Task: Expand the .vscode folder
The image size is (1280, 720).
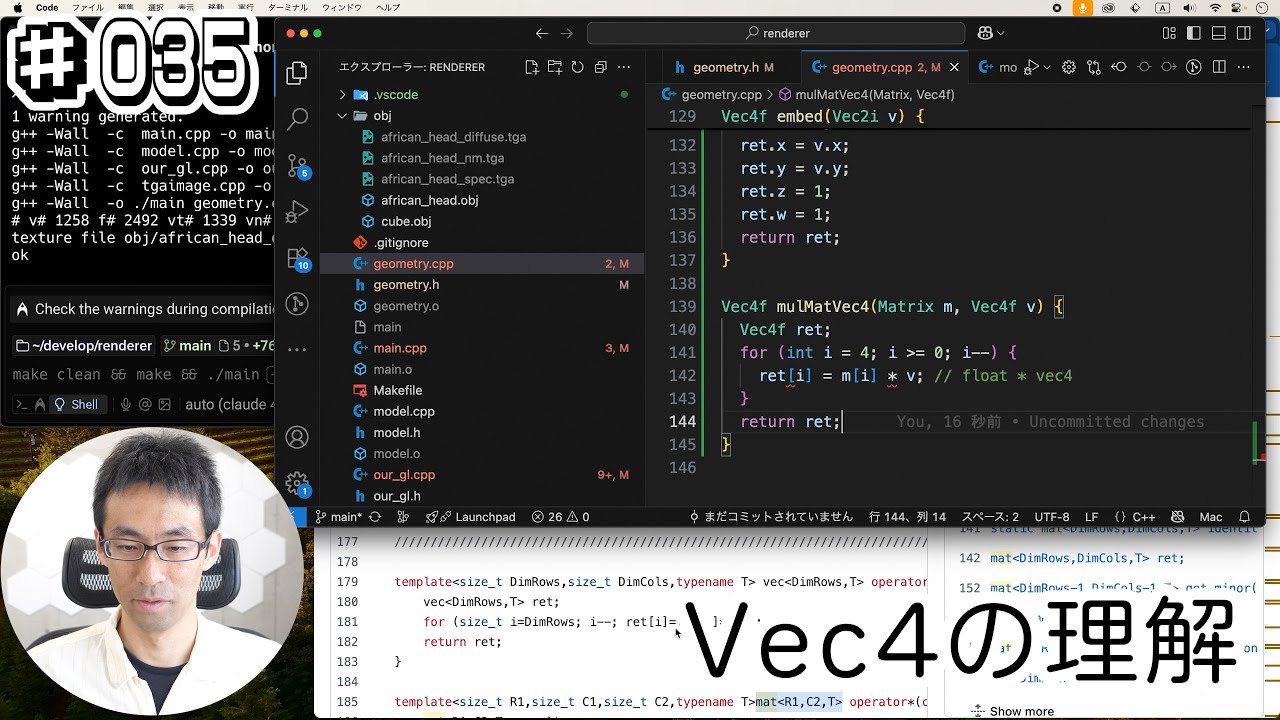Action: 342,94
